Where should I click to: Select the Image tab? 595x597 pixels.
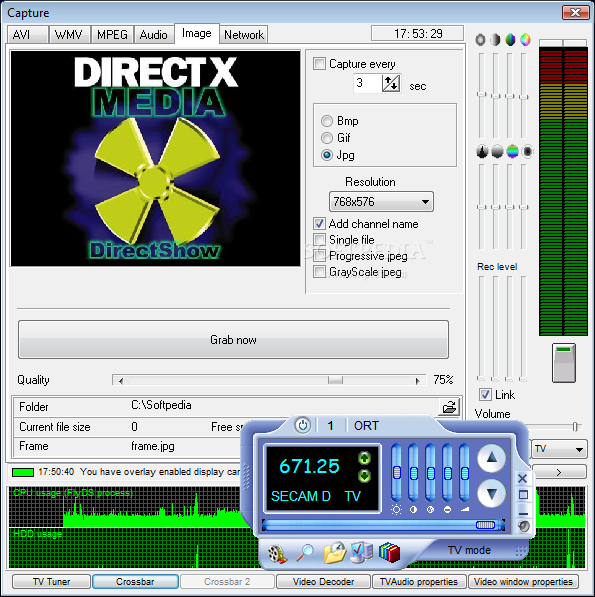(197, 34)
